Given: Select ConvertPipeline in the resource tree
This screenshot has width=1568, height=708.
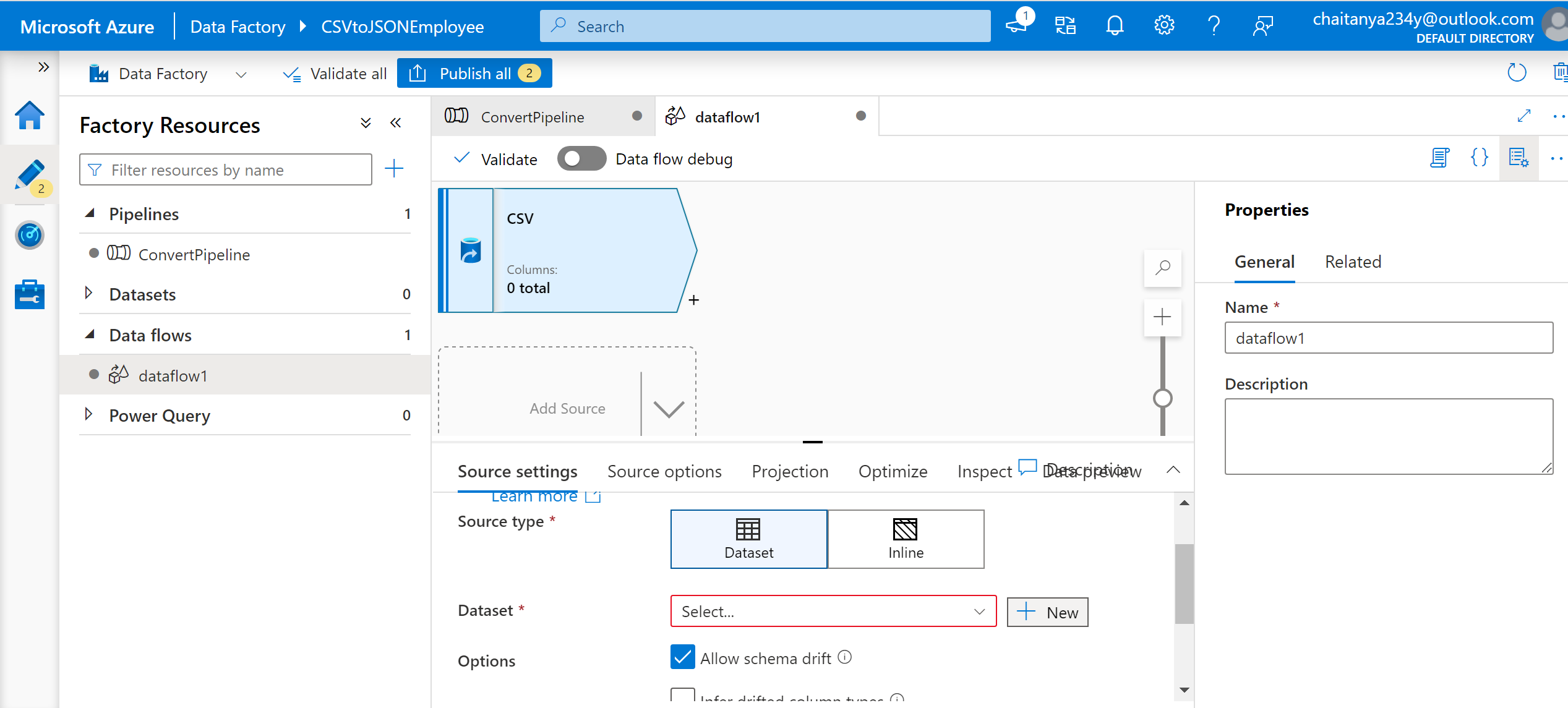Looking at the screenshot, I should click(194, 254).
